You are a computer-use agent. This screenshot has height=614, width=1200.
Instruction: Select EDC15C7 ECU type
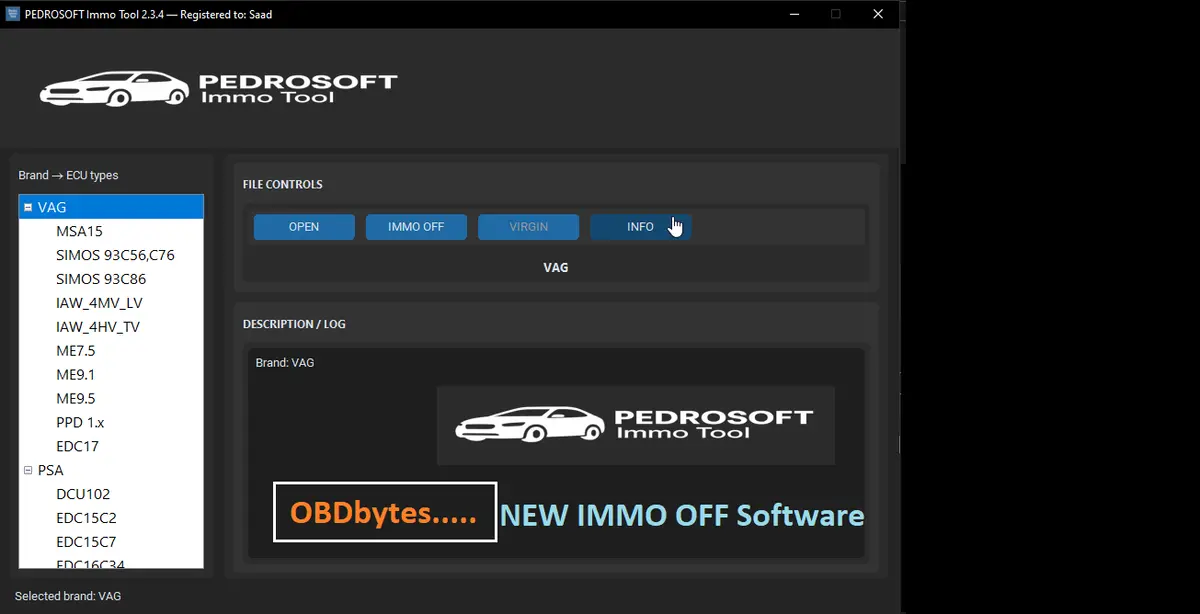pos(86,542)
